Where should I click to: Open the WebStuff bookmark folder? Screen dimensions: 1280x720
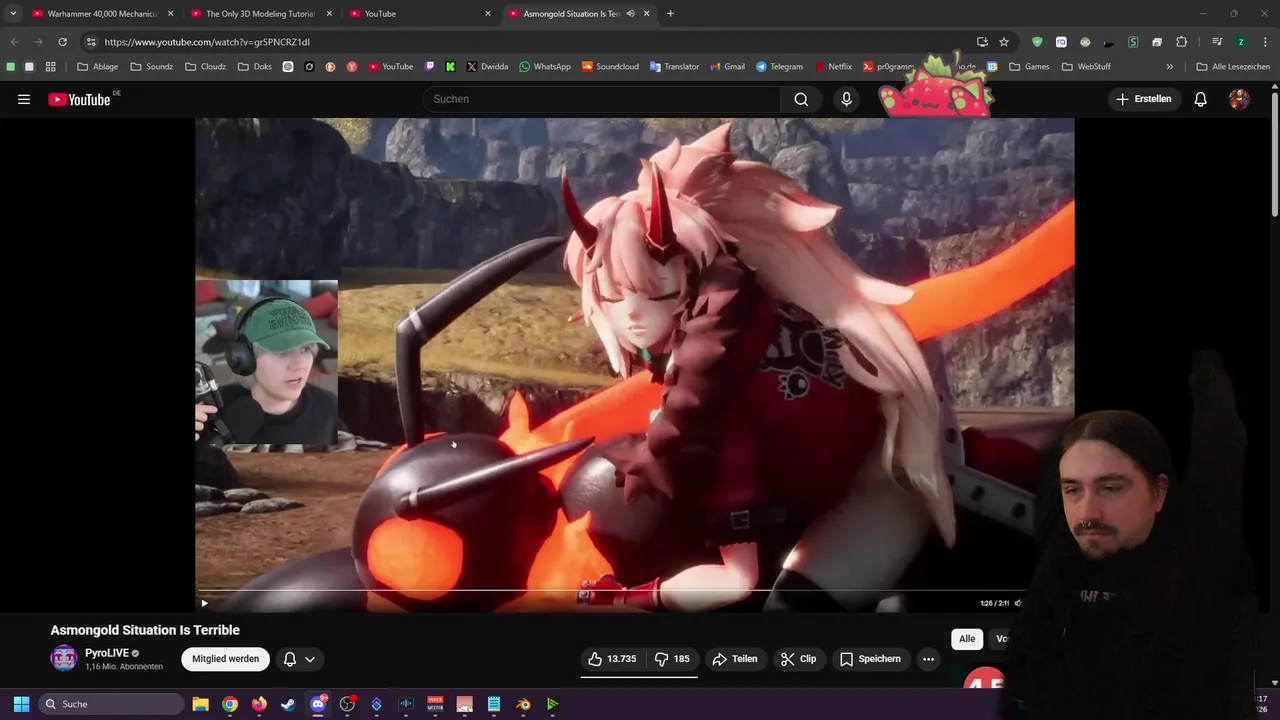point(1087,67)
